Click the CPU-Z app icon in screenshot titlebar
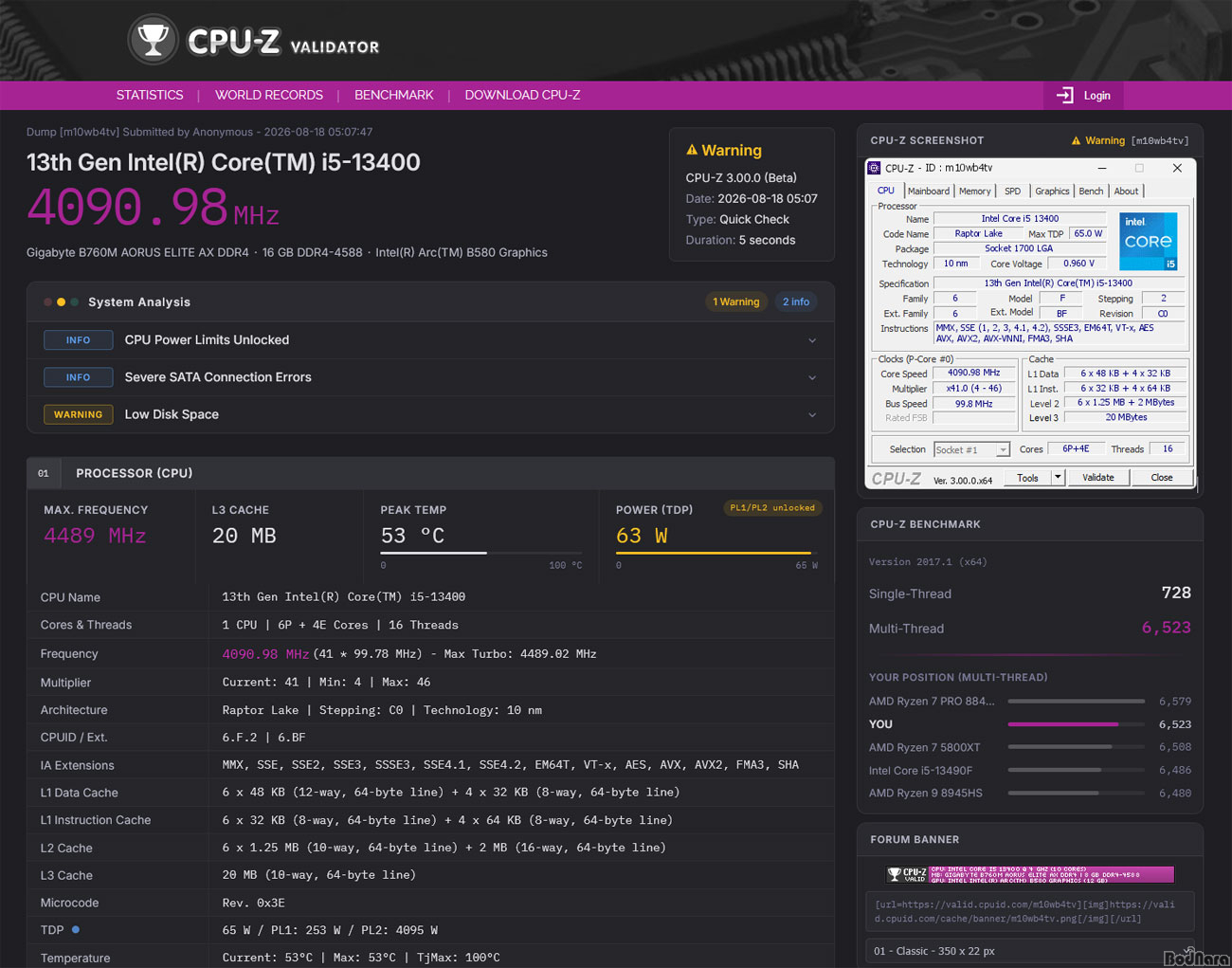Screen dimensions: 1232x968 [874, 168]
